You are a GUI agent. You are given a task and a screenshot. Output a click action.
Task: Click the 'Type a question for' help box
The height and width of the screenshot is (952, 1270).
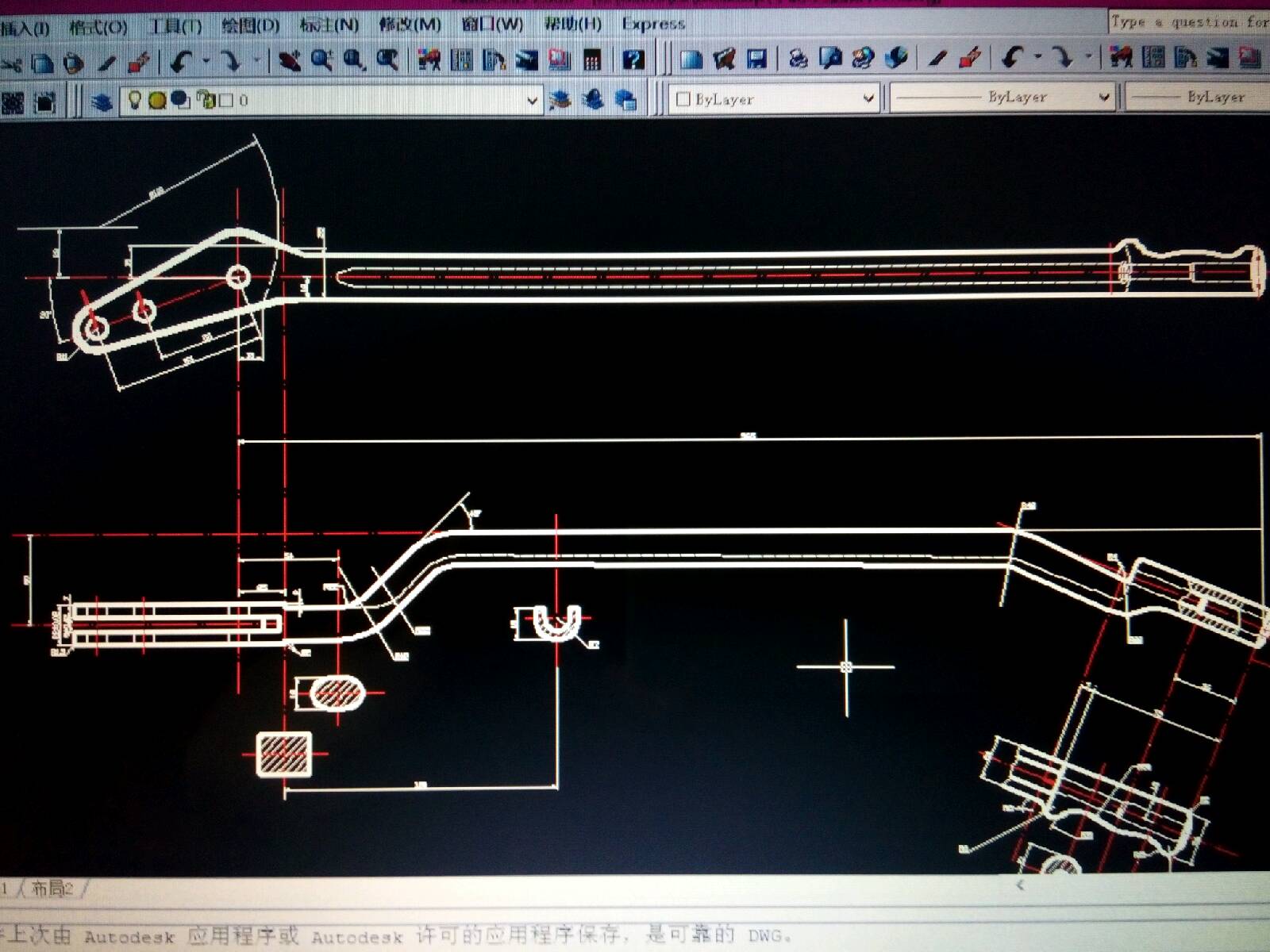(1189, 22)
